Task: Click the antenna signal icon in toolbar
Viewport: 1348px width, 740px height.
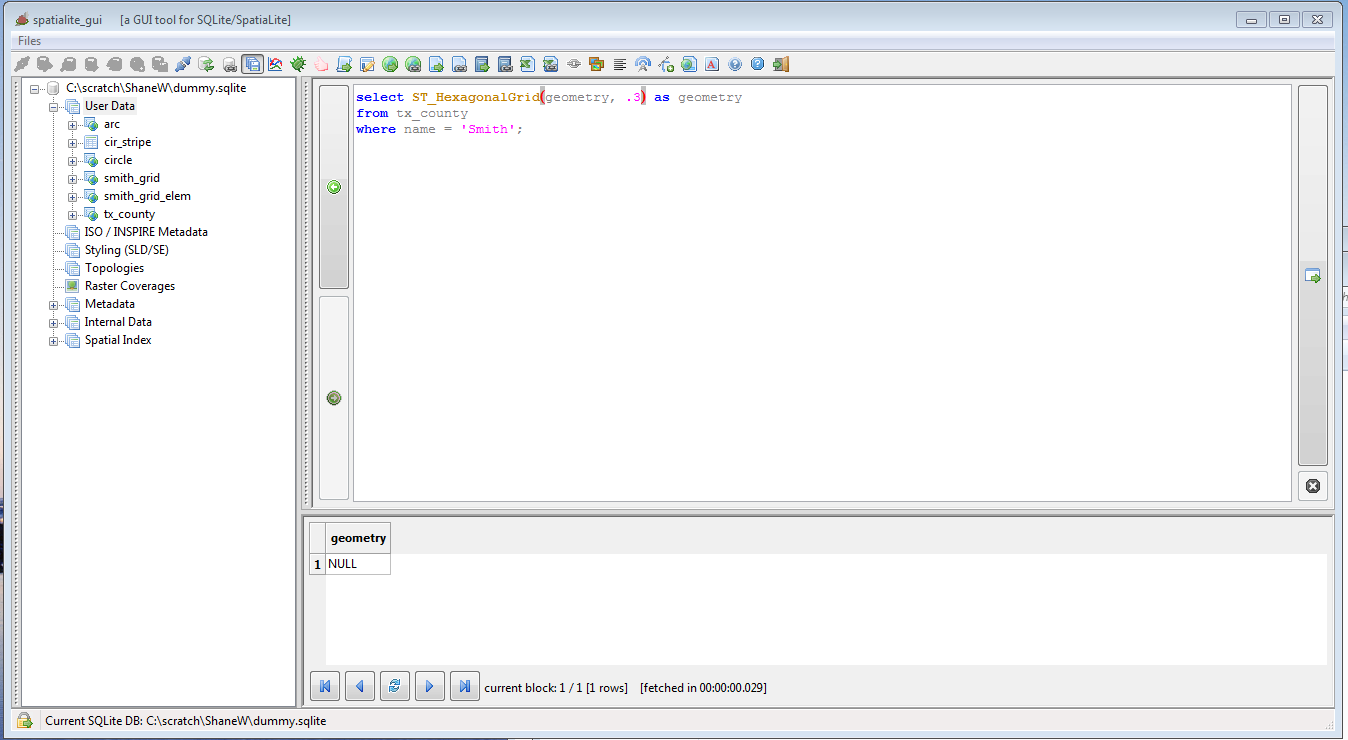Action: pos(643,64)
